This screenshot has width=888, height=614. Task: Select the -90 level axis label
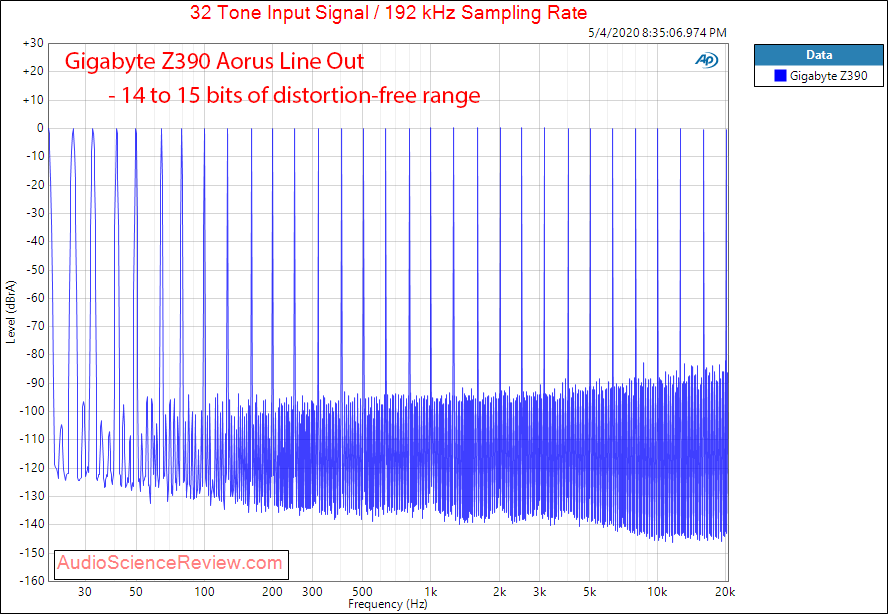coord(35,383)
